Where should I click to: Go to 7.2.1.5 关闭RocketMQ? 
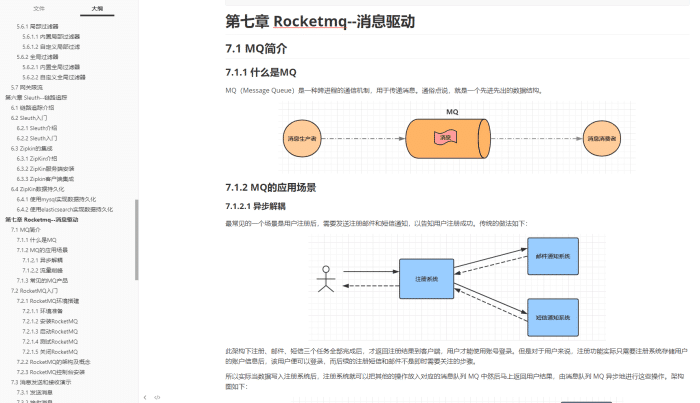pos(50,352)
